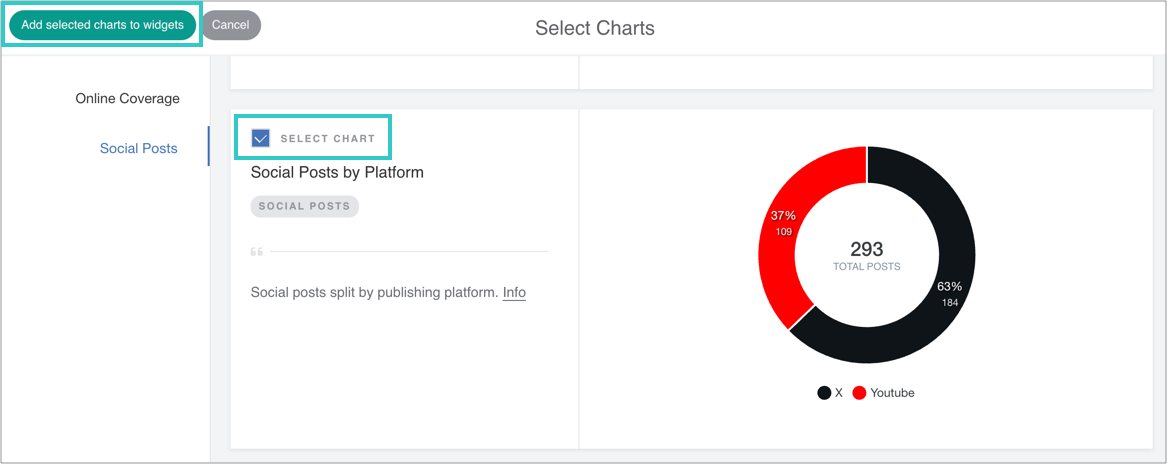
Task: Click the 37% label on the chart
Action: pos(781,215)
